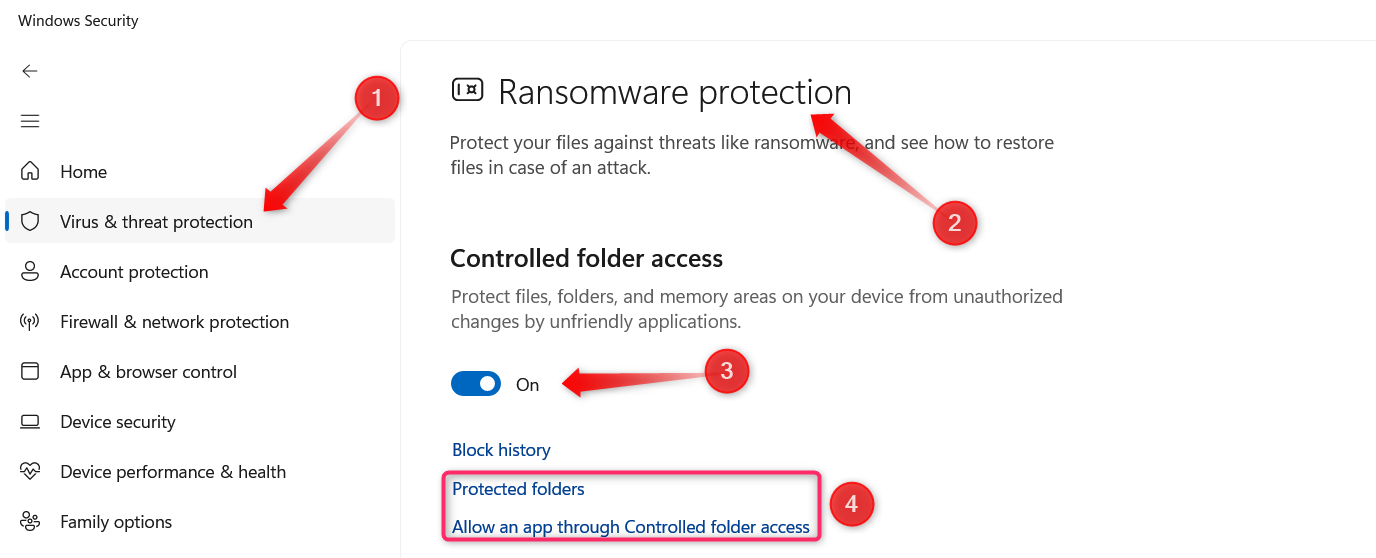Click the Virus & threat protection shield icon
This screenshot has width=1376, height=558.
pyautogui.click(x=30, y=222)
